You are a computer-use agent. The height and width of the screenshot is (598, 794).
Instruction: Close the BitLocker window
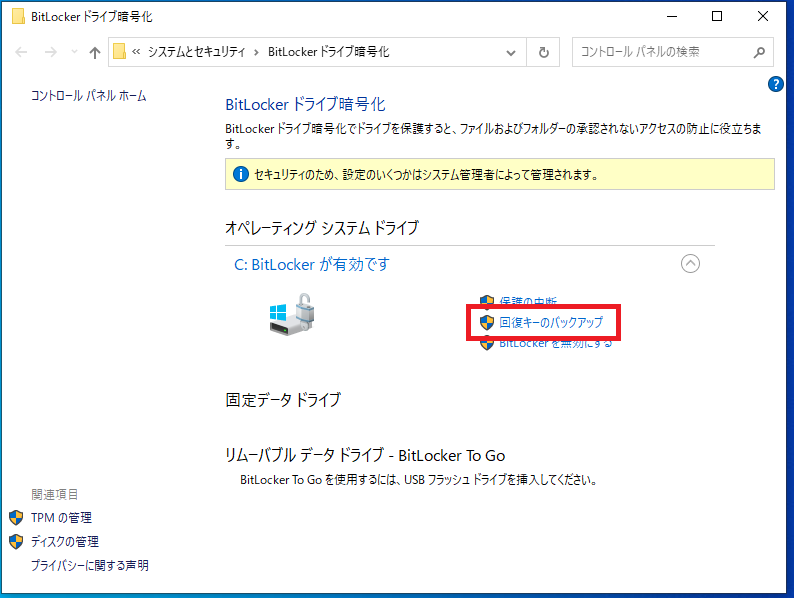click(x=763, y=16)
